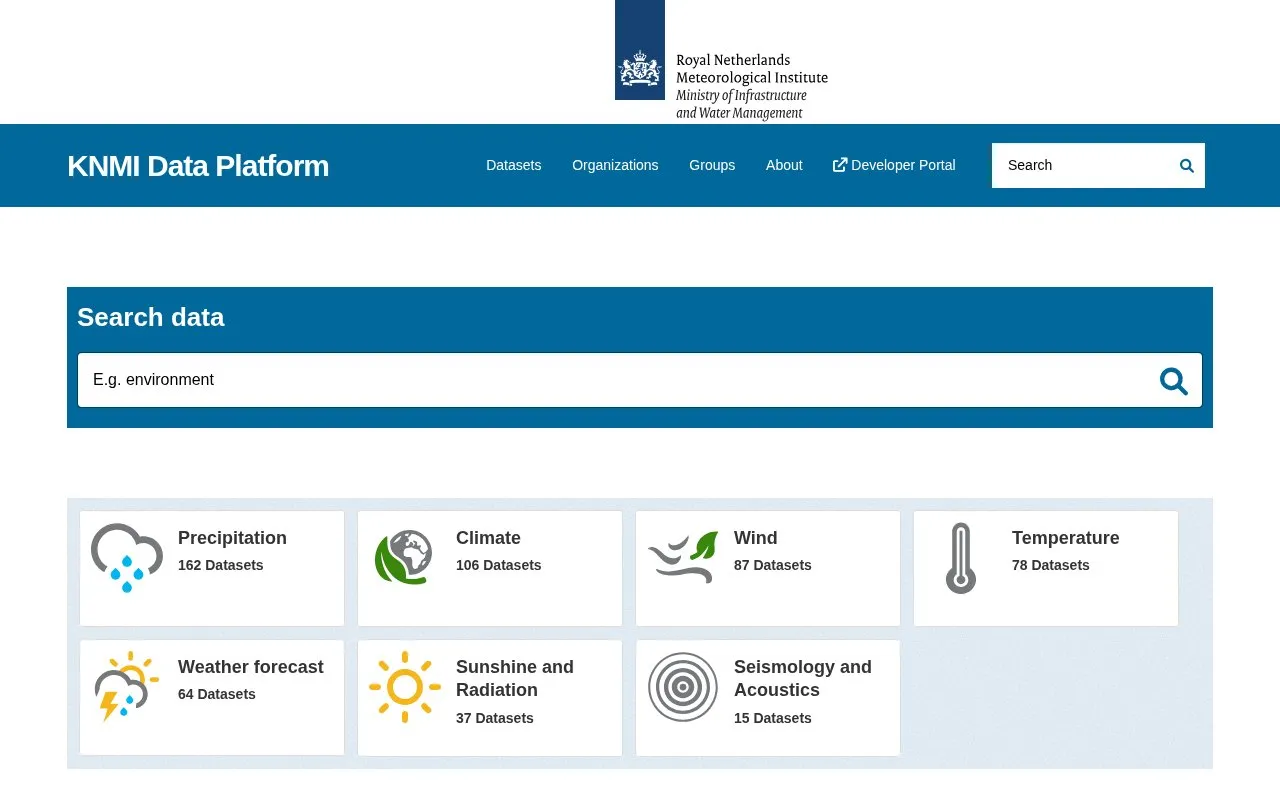The height and width of the screenshot is (800, 1280).
Task: Click the Precipitation rain cloud icon
Action: click(127, 558)
